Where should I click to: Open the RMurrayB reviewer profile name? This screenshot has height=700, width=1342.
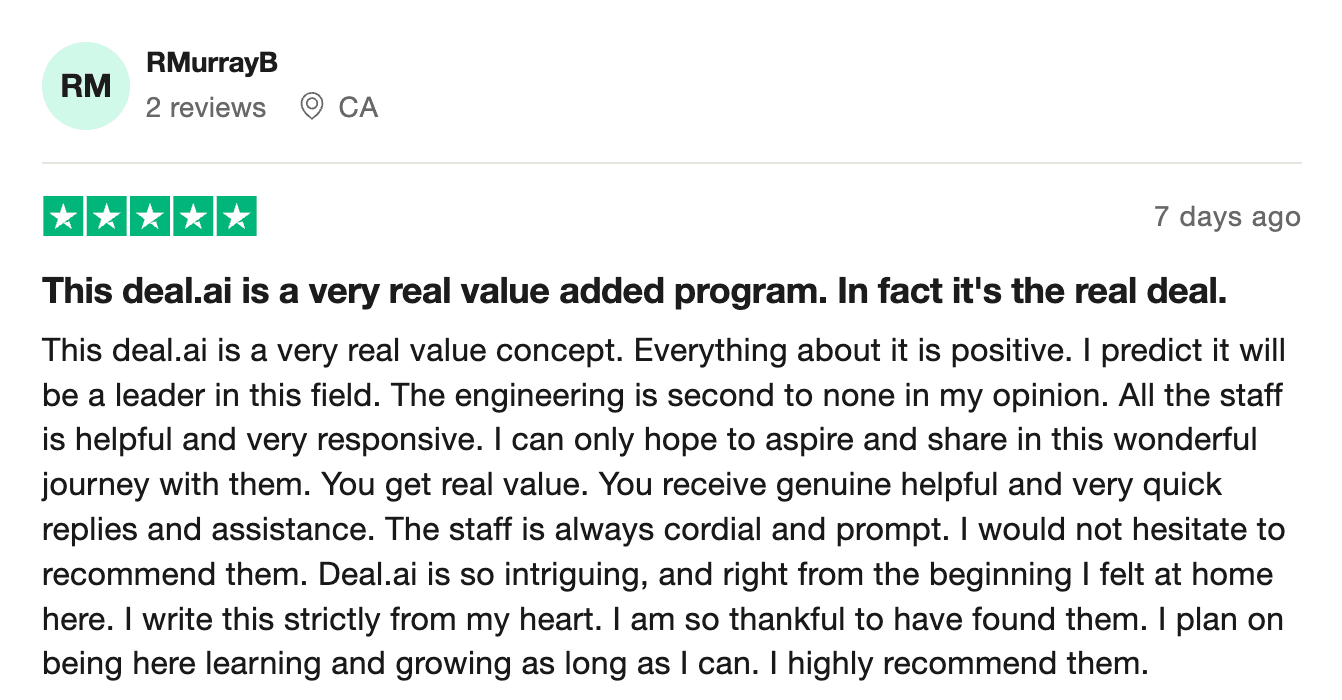coord(211,62)
